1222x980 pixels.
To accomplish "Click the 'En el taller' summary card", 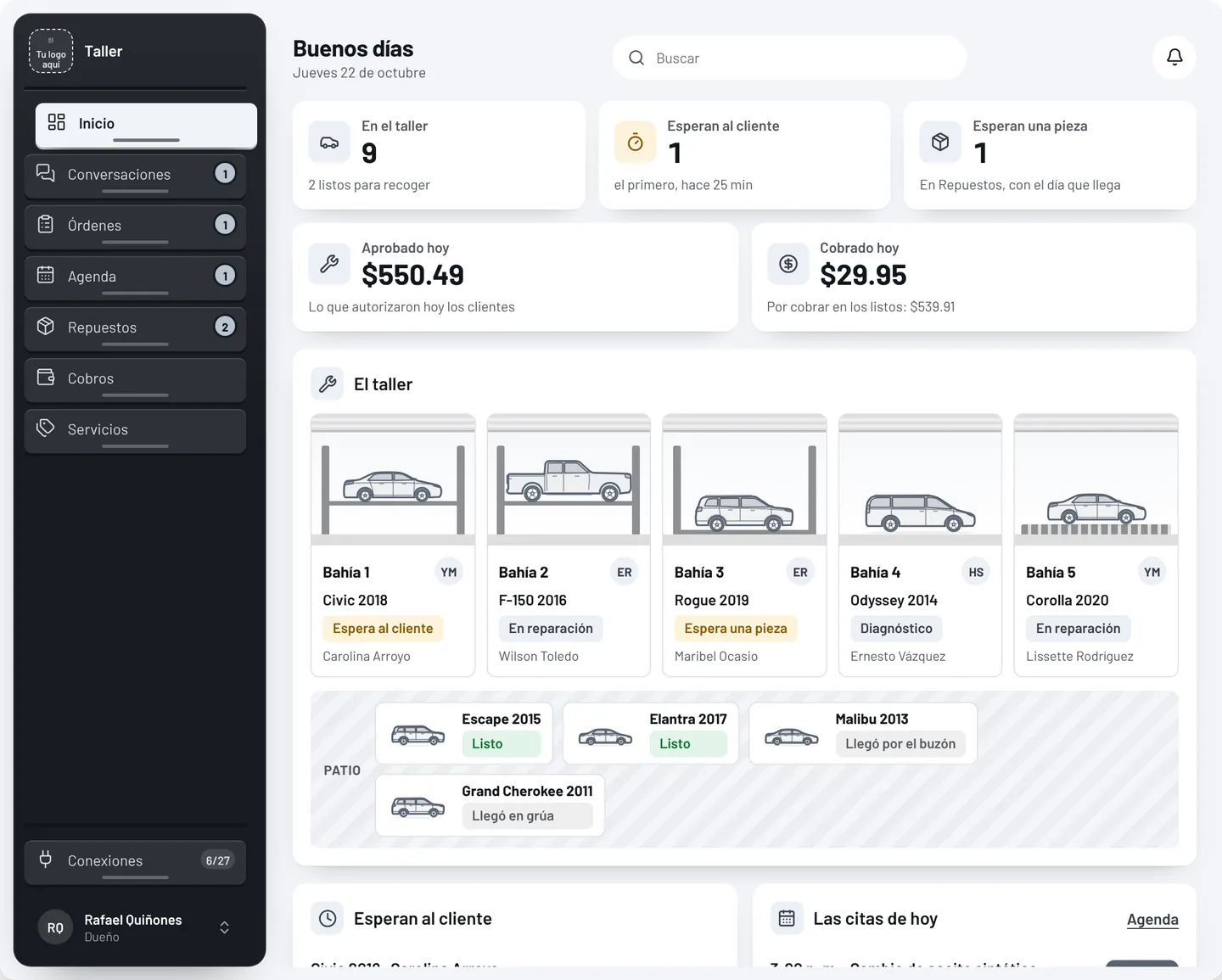I will (439, 155).
